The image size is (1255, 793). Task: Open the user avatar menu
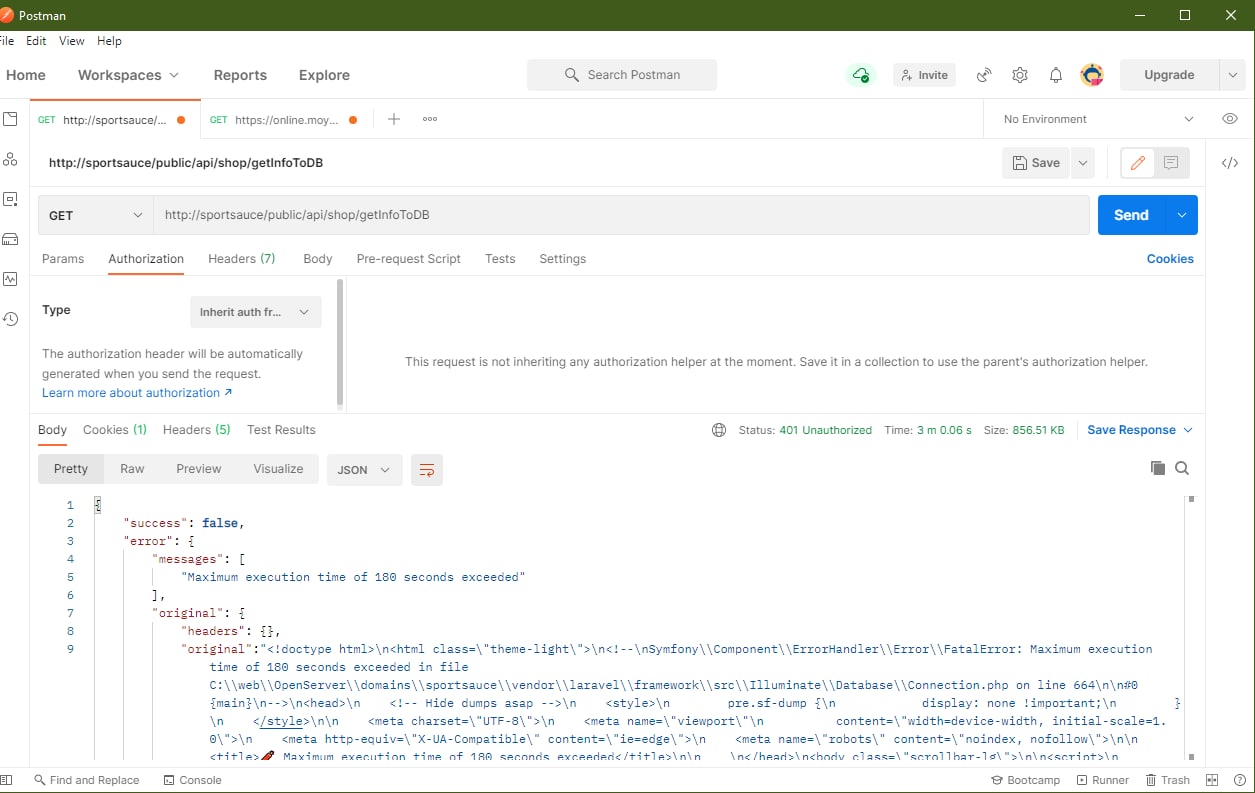(x=1092, y=75)
